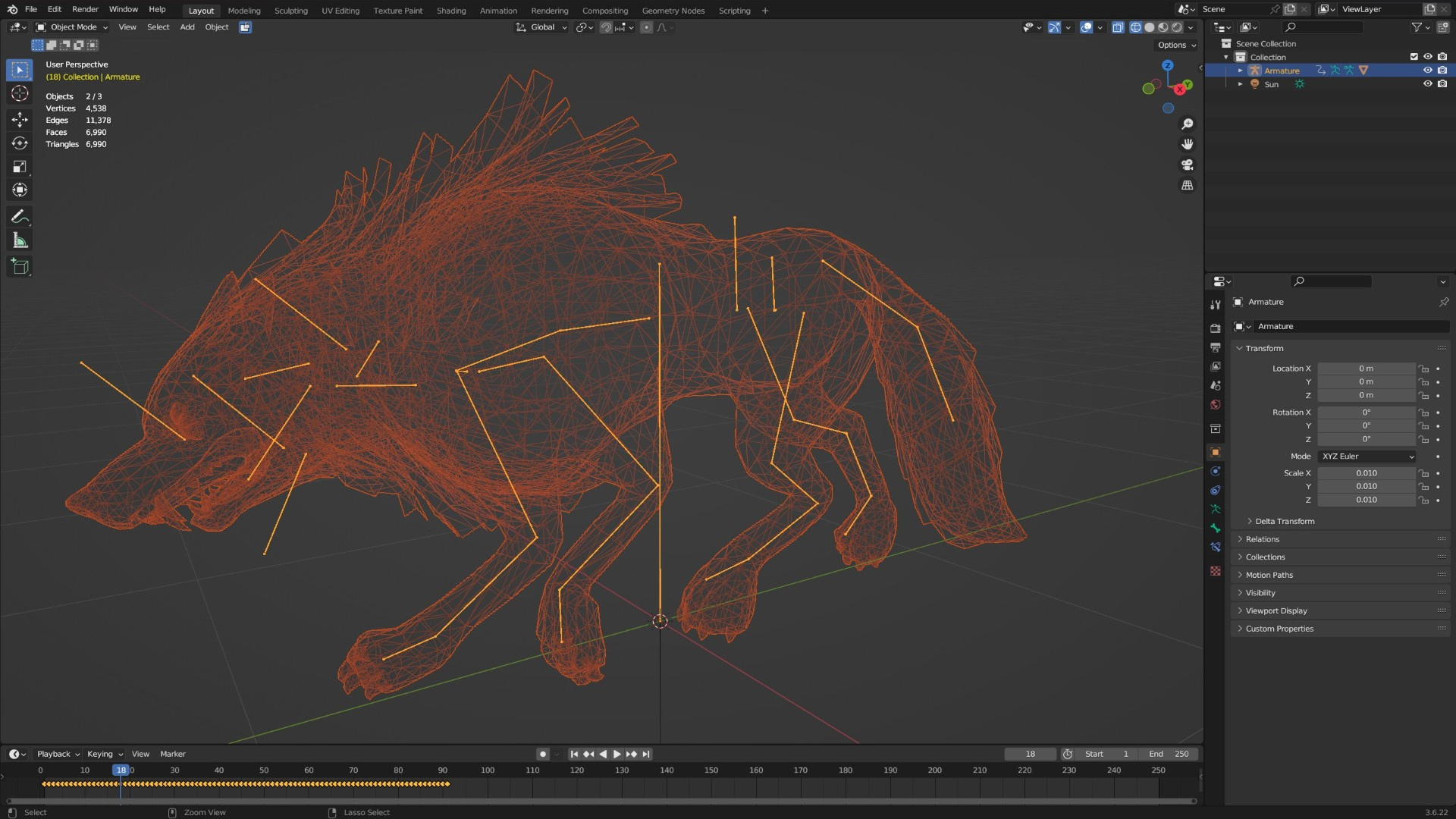The image size is (1456, 819).
Task: Open the Texture properties tab
Action: [x=1216, y=571]
